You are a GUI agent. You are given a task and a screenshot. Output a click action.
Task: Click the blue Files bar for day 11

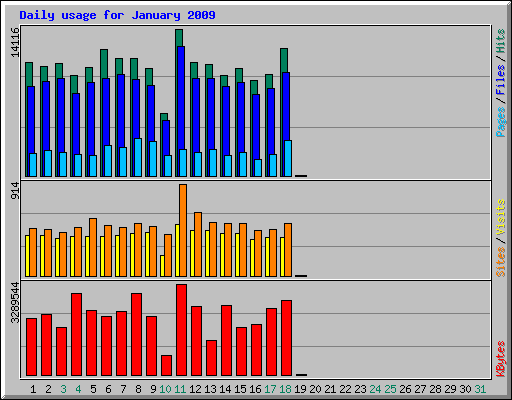tap(181, 97)
